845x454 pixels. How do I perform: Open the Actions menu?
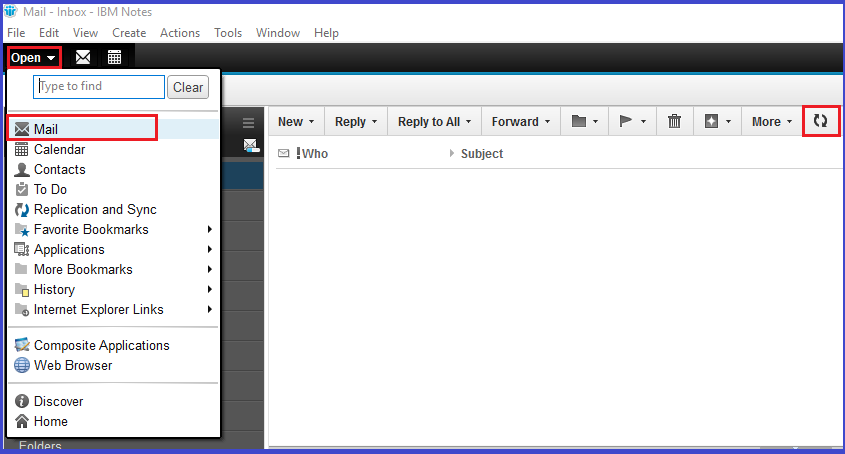coord(180,33)
